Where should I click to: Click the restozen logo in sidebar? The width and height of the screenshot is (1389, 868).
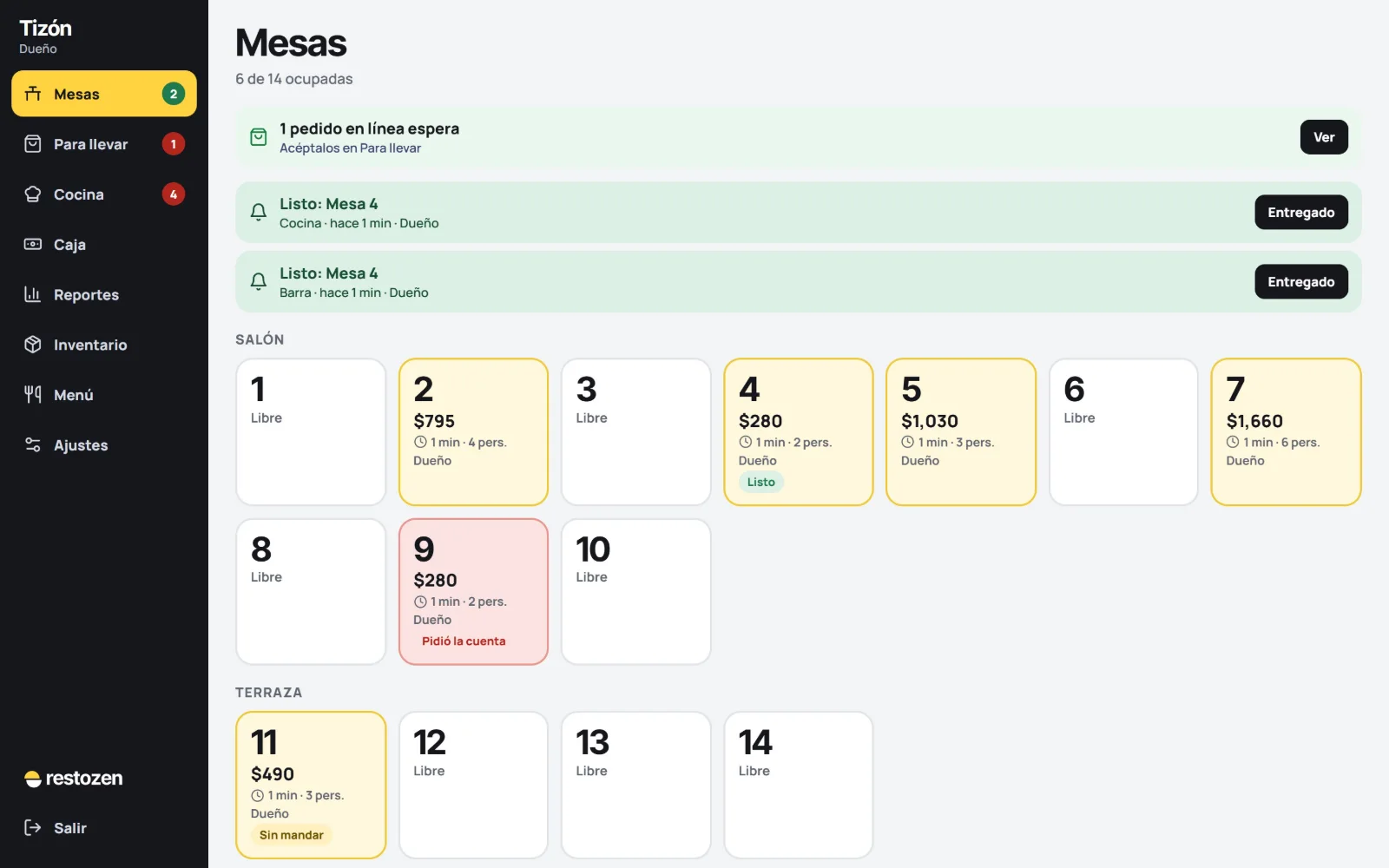(74, 779)
